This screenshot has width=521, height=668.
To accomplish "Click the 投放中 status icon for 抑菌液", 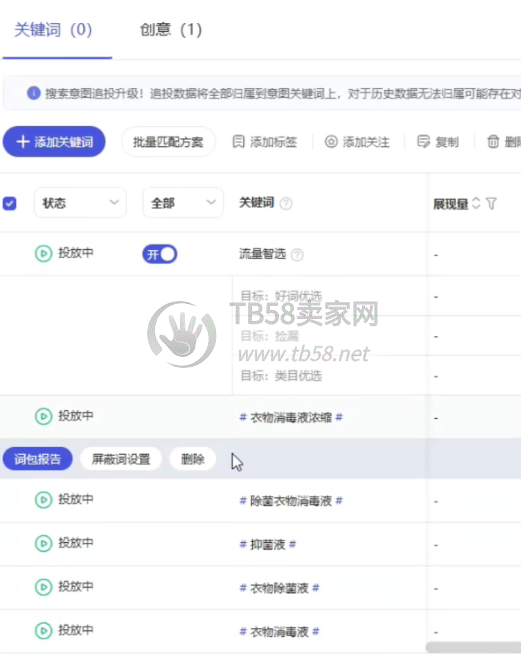I will click(43, 544).
